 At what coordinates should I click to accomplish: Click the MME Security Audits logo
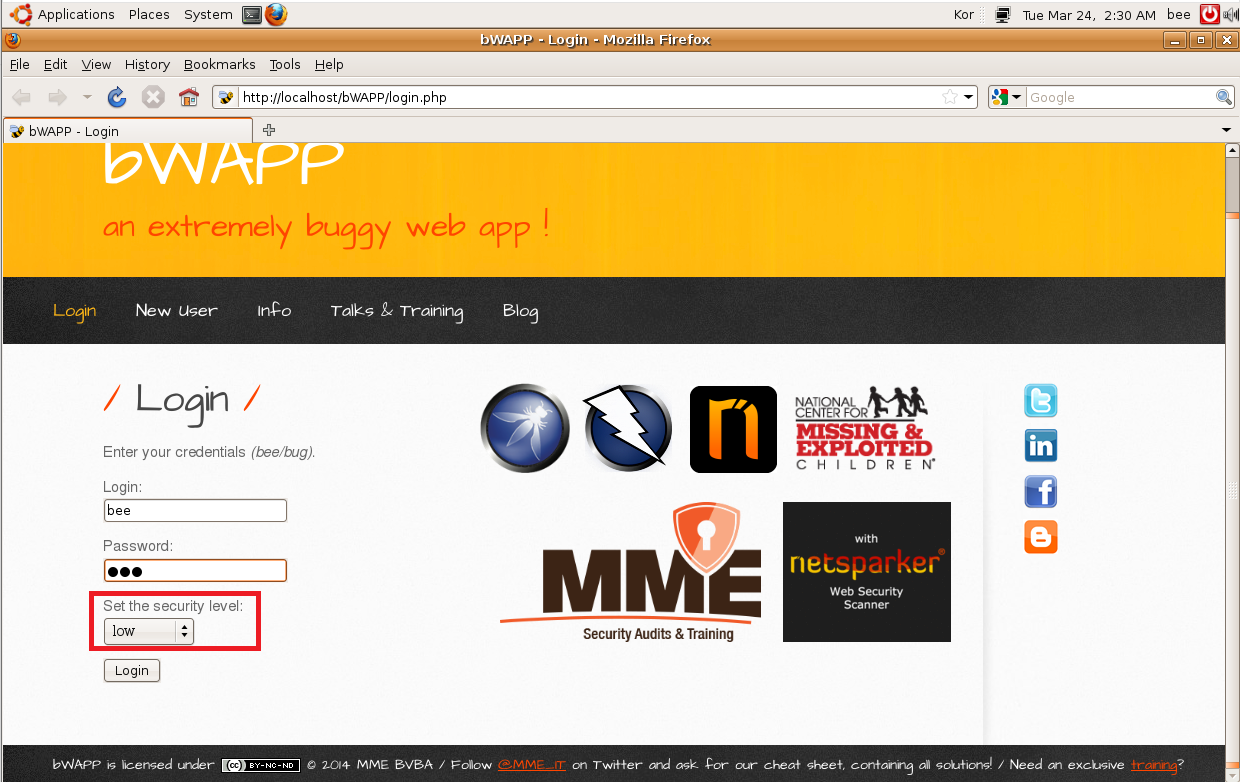(x=630, y=572)
